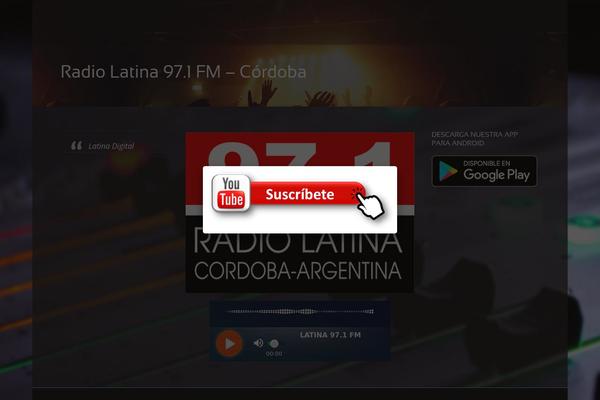This screenshot has height=400, width=600.
Task: Mute the radio player speaker icon
Action: (x=258, y=343)
